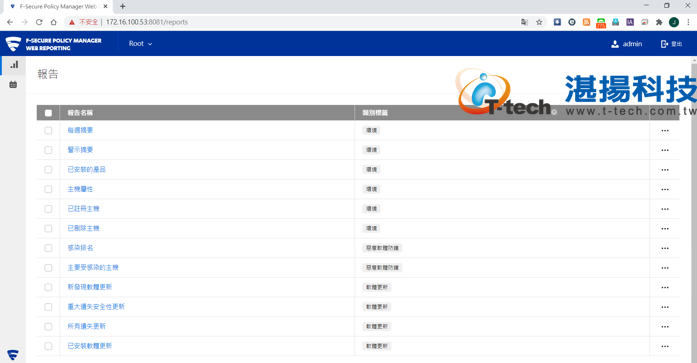The width and height of the screenshot is (697, 363).
Task: Open a new browser tab
Action: (123, 7)
